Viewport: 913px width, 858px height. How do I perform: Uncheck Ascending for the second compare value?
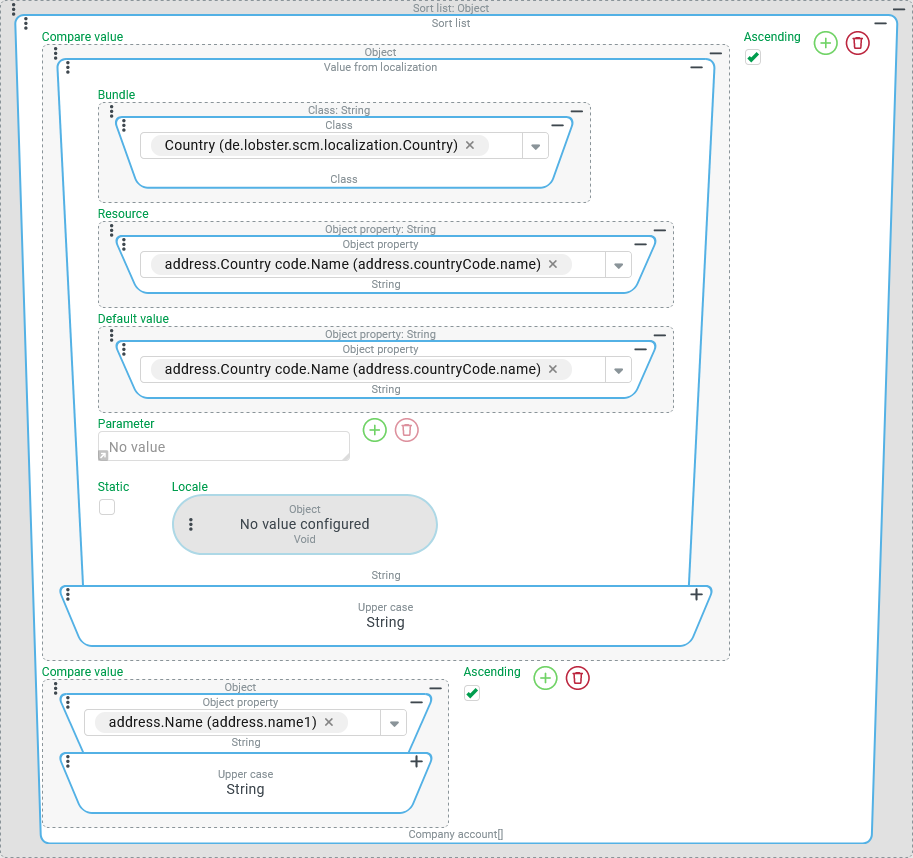point(473,693)
